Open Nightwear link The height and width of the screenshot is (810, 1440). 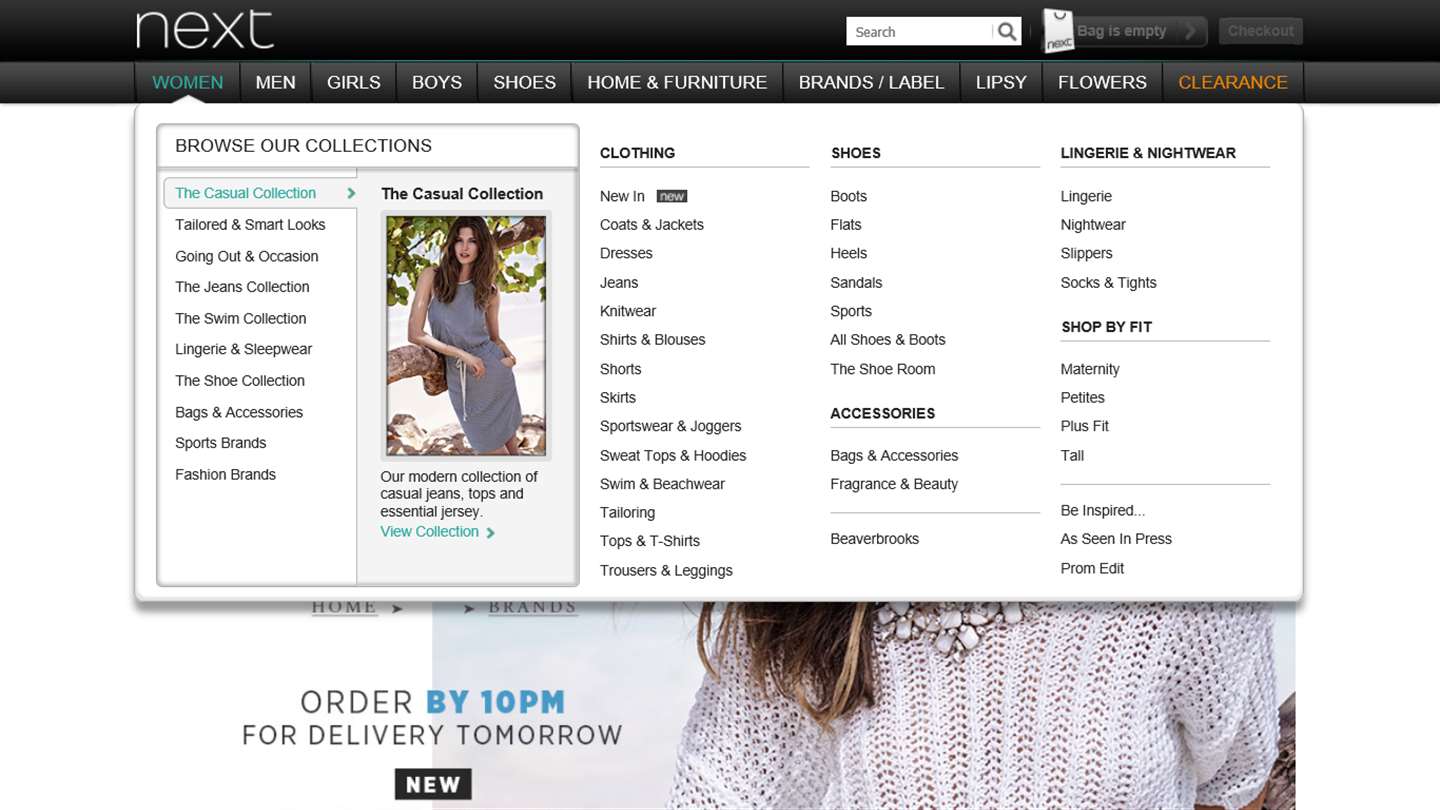(x=1093, y=225)
